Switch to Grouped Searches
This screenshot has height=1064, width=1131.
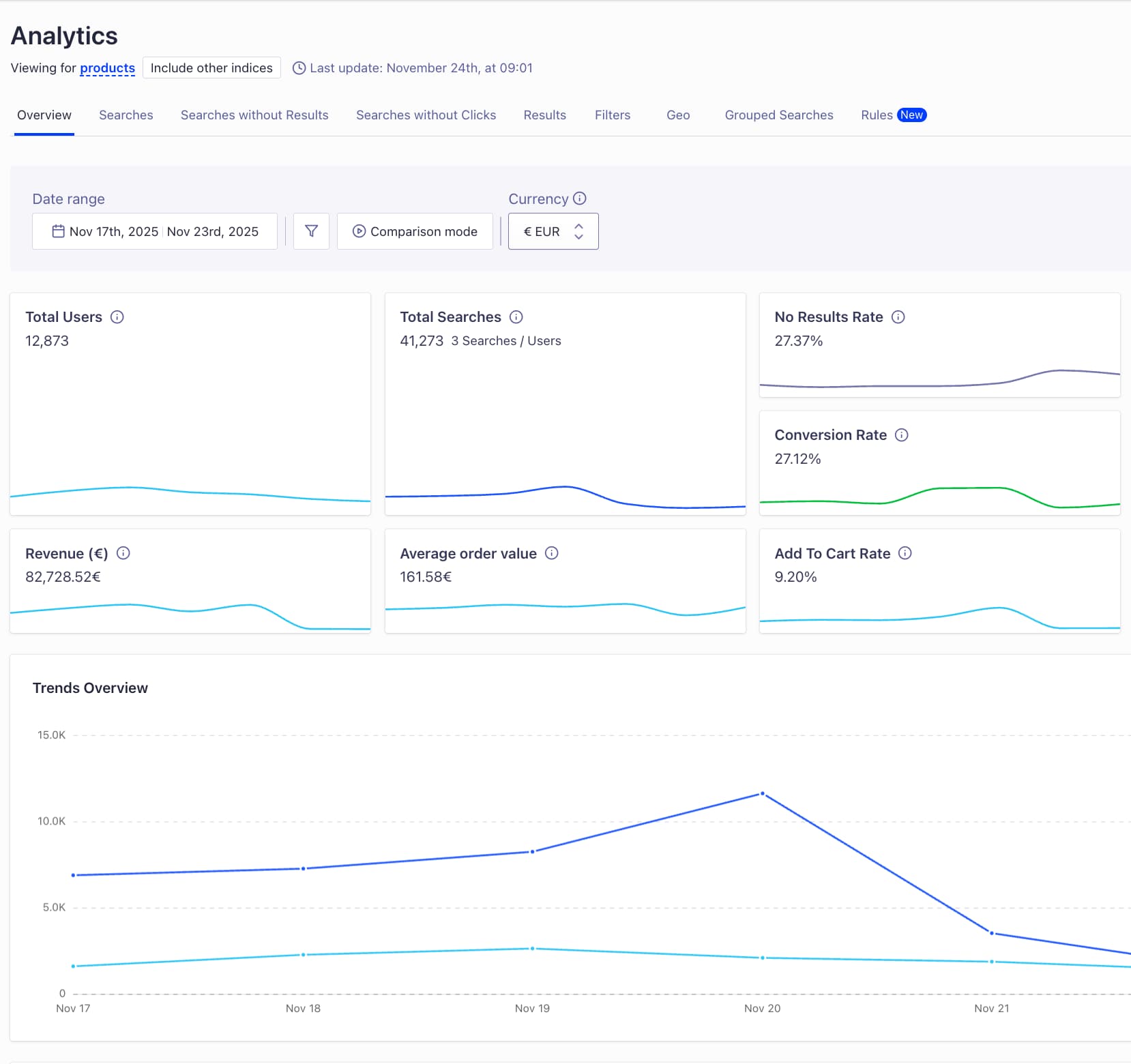(x=778, y=115)
